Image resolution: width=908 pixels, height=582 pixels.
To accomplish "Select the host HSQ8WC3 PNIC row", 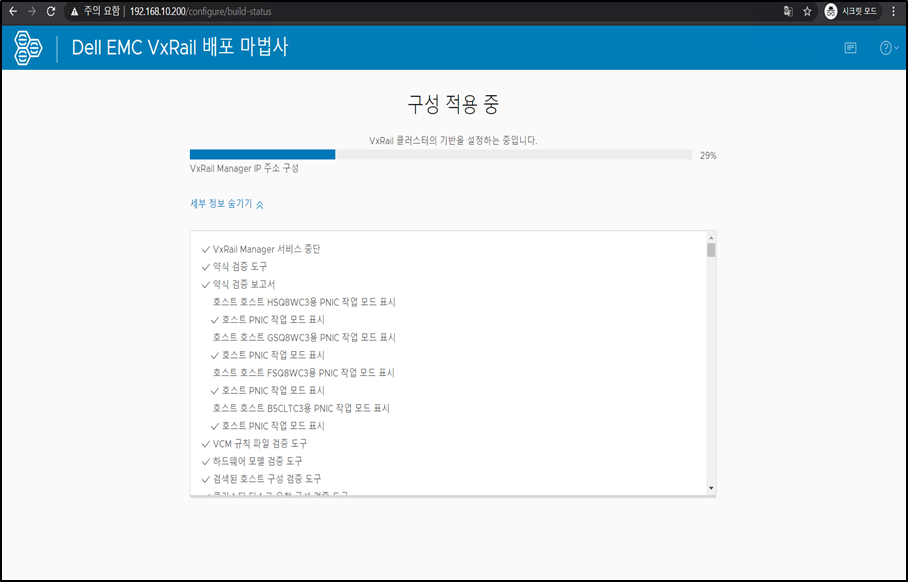I will pyautogui.click(x=304, y=302).
